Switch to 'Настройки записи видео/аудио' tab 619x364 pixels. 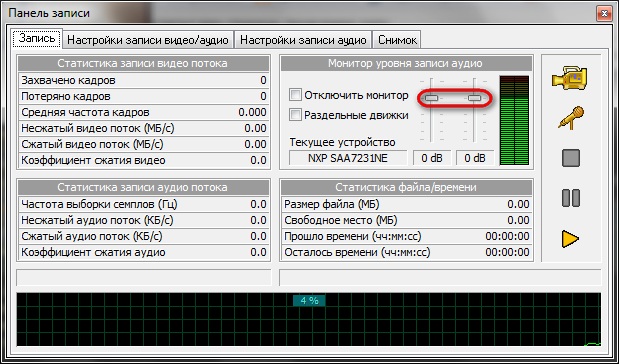coord(148,40)
